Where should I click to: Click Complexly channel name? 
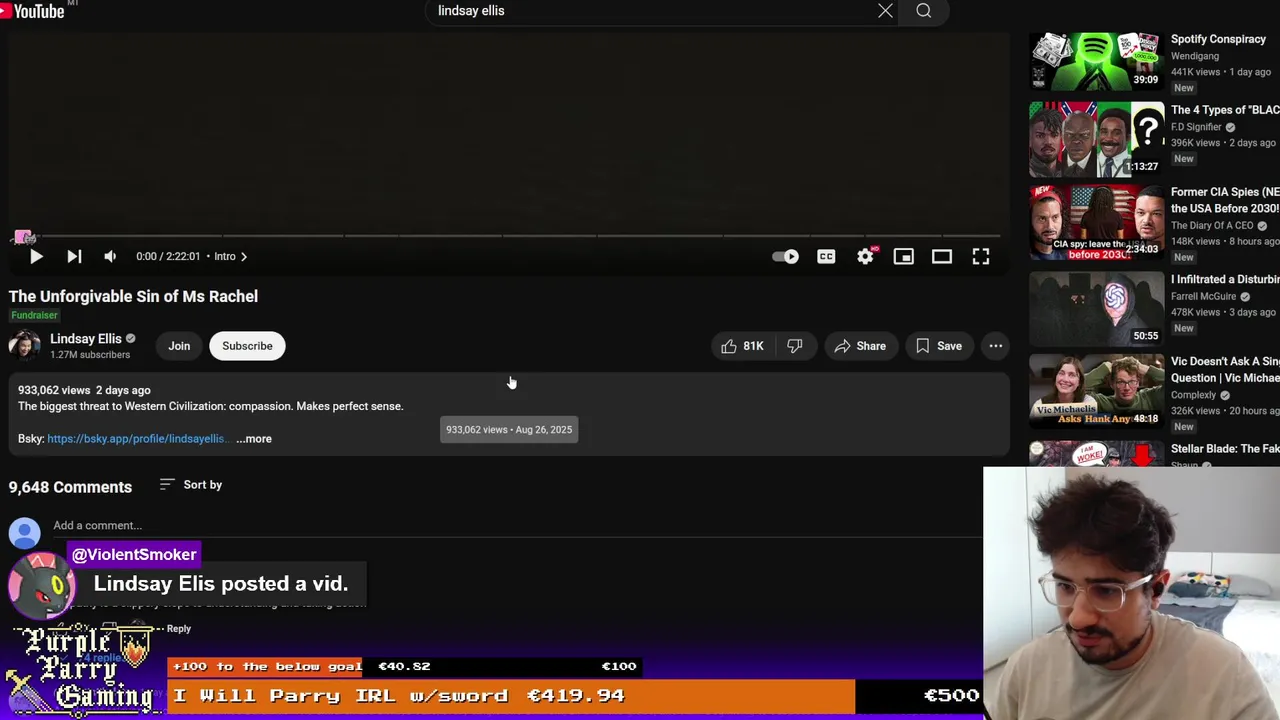coord(1193,395)
